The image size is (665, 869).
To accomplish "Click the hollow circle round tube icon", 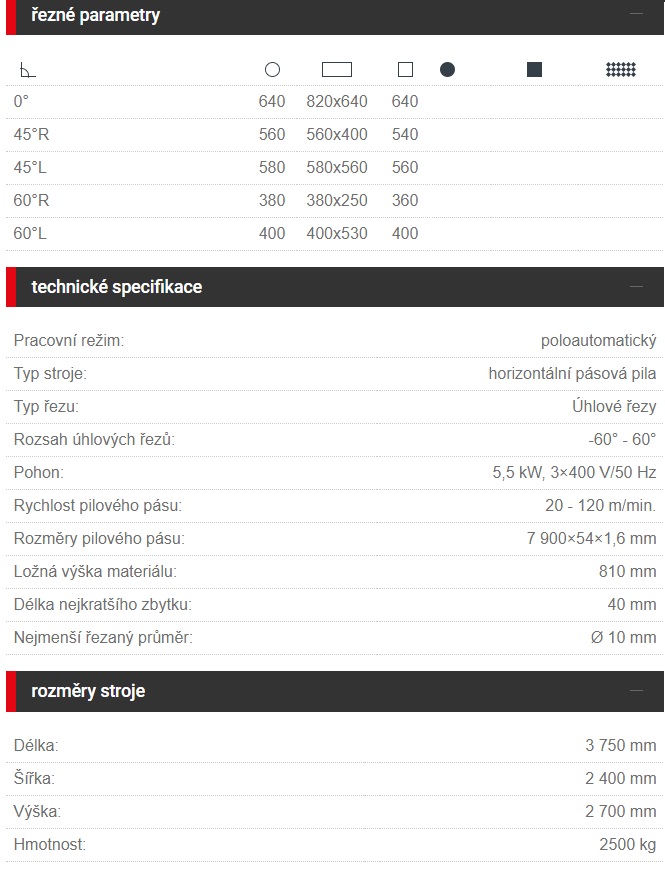I will (x=272, y=69).
